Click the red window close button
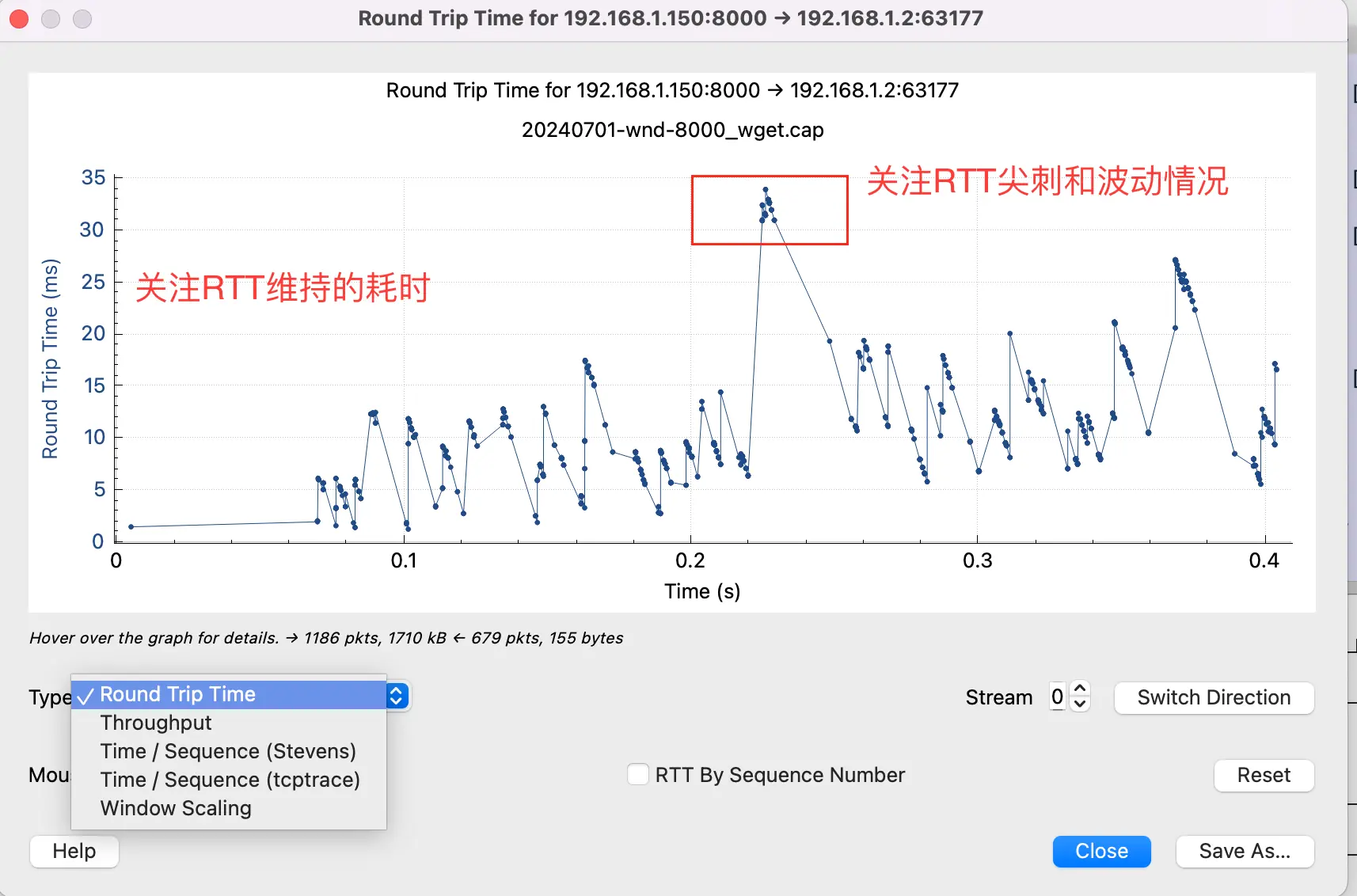This screenshot has height=896, width=1357. point(19,18)
